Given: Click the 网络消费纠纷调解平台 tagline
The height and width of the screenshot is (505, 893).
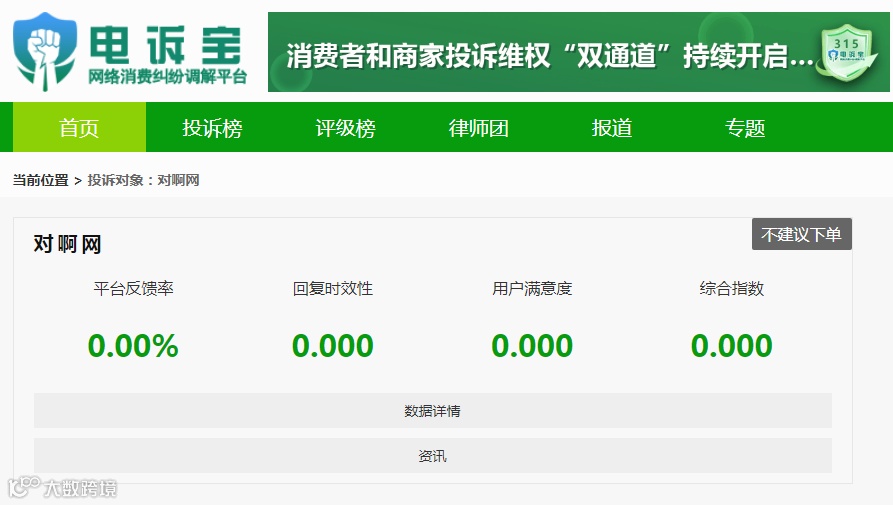Looking at the screenshot, I should [167, 76].
